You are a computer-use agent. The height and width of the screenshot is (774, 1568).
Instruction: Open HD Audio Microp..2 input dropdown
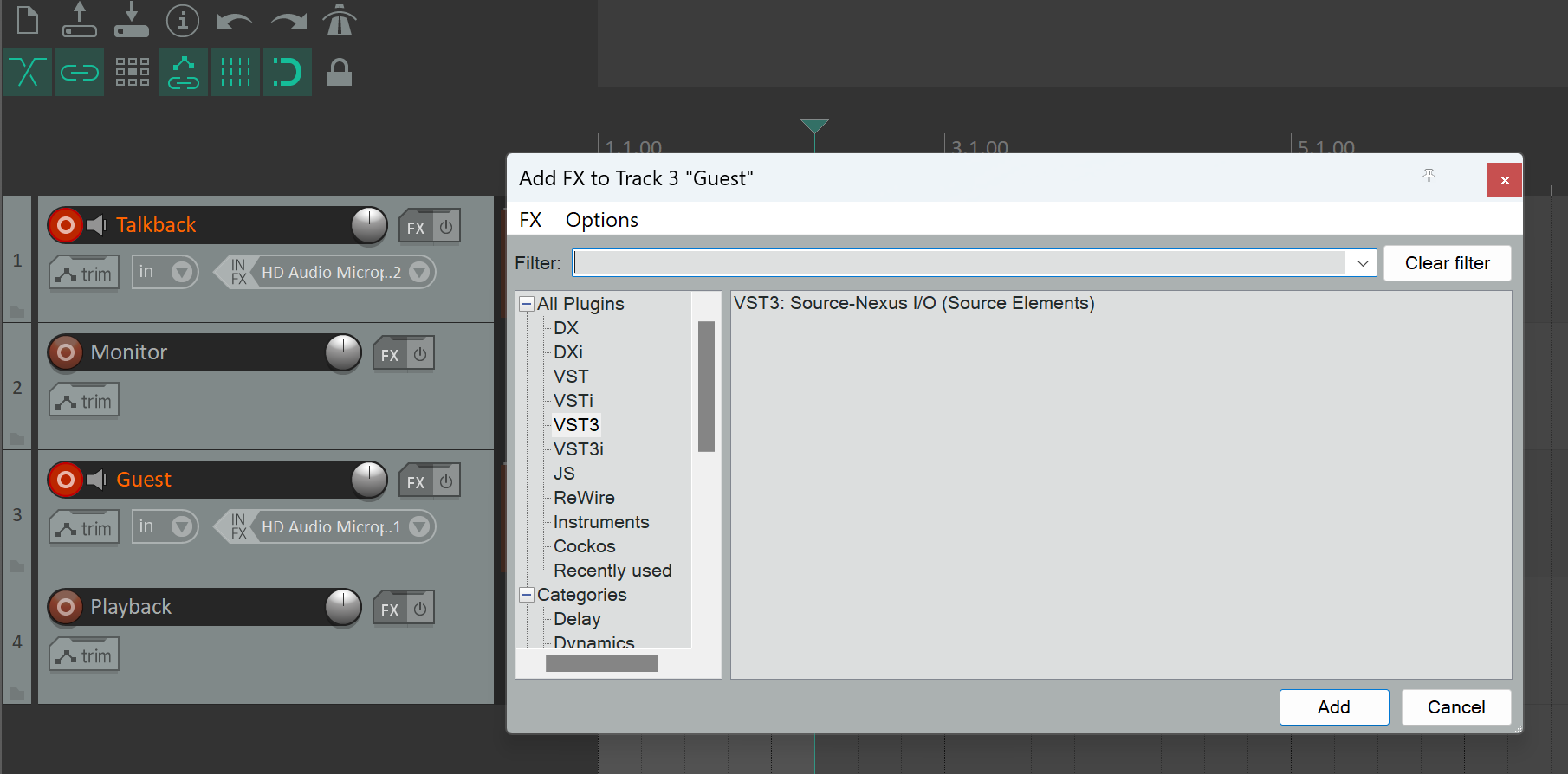click(x=419, y=272)
